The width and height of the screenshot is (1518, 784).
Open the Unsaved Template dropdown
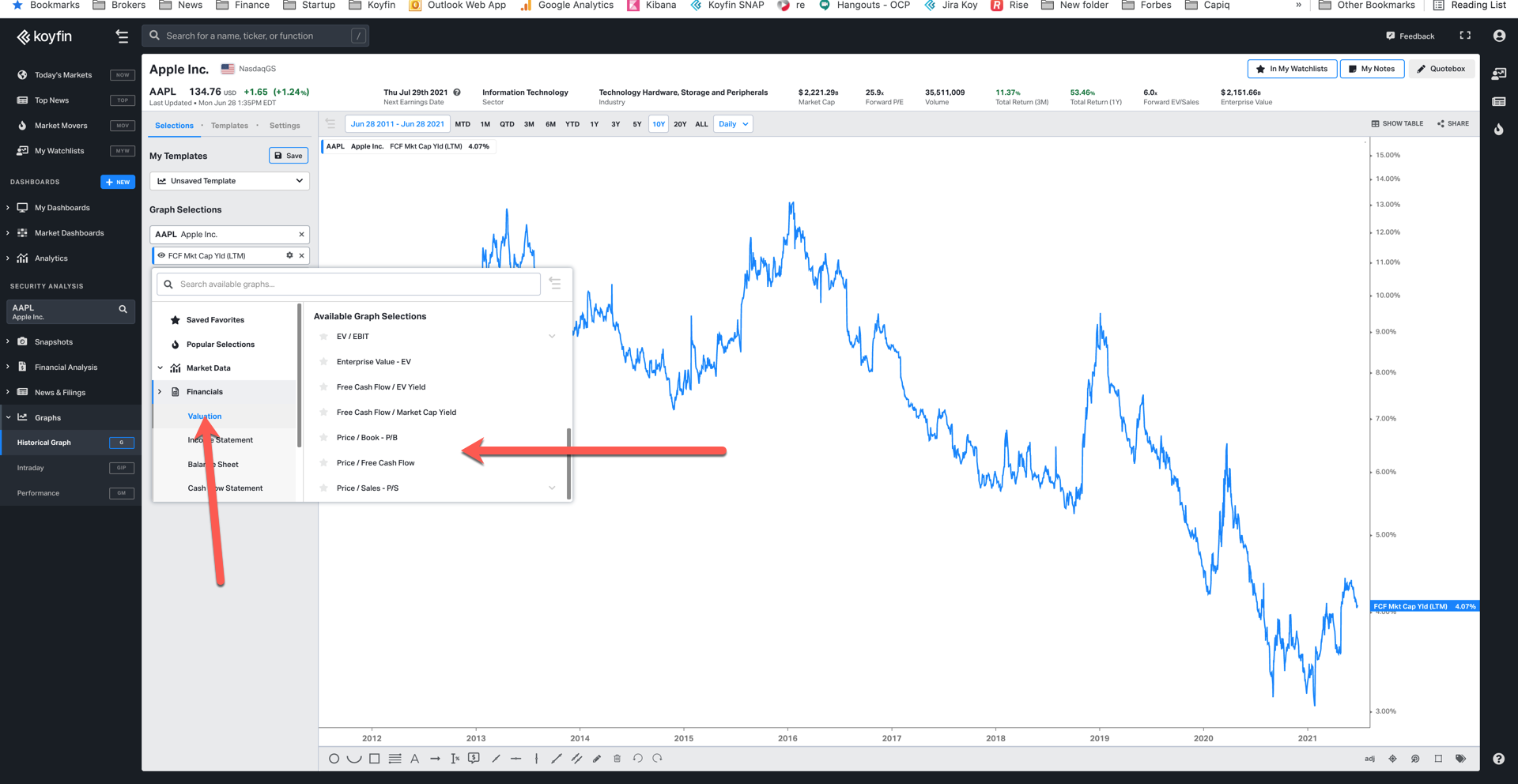pyautogui.click(x=229, y=181)
